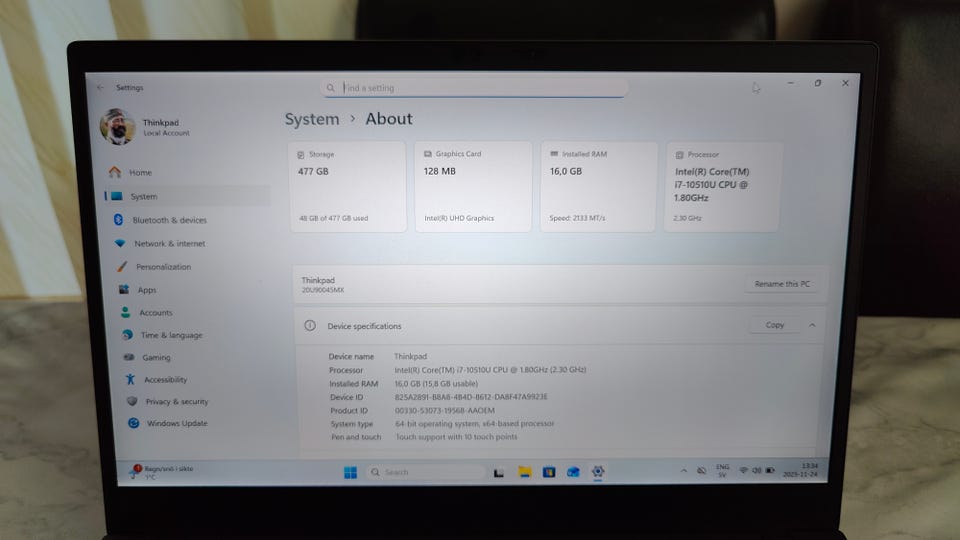Click the Personalization paintbrush icon
960x540 pixels.
coord(122,266)
